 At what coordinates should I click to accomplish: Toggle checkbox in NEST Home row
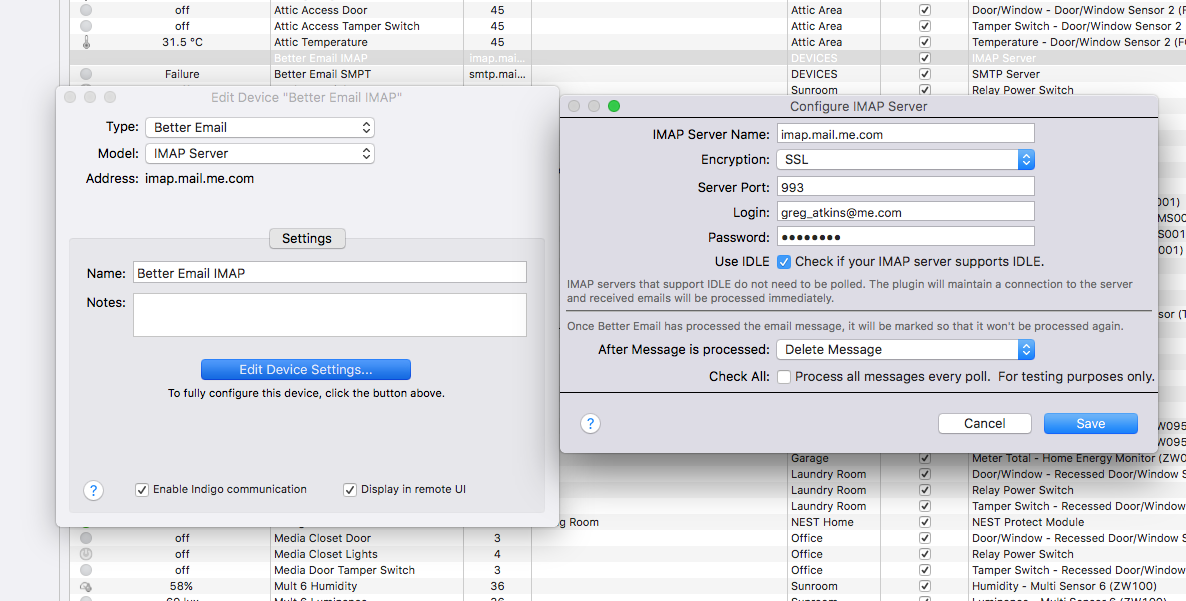tap(924, 522)
